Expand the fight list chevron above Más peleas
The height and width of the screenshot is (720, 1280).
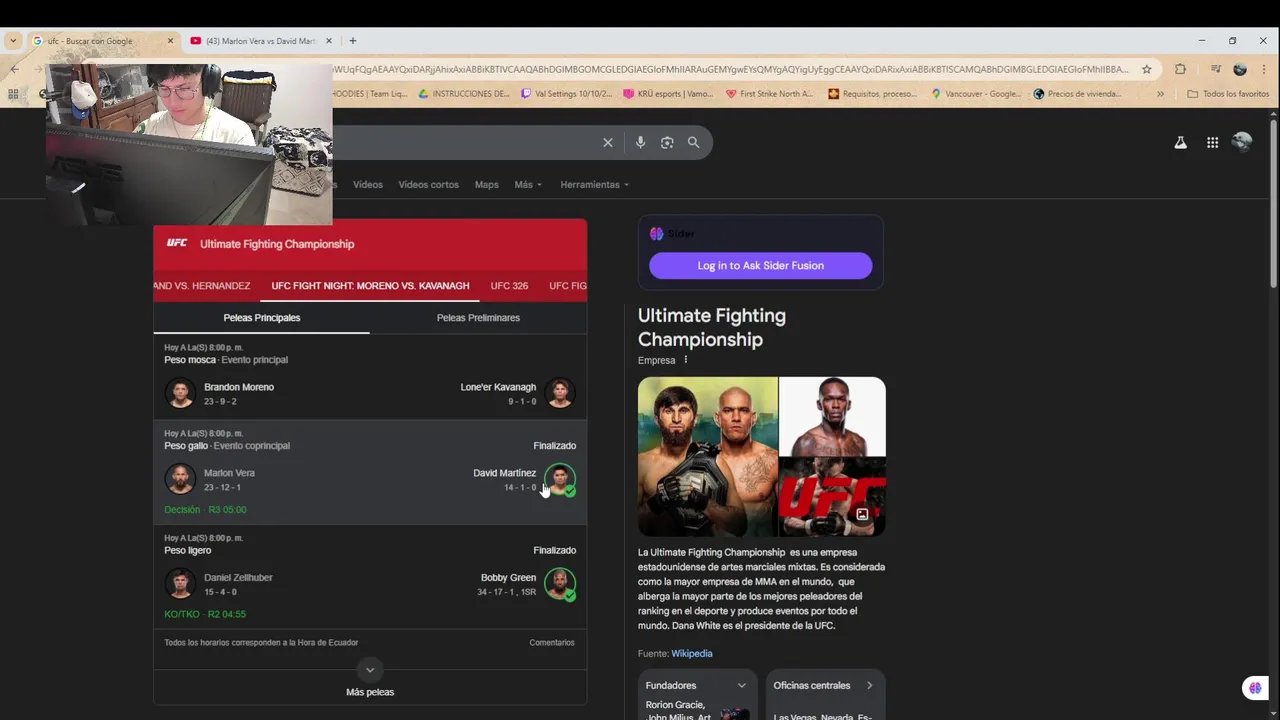370,670
